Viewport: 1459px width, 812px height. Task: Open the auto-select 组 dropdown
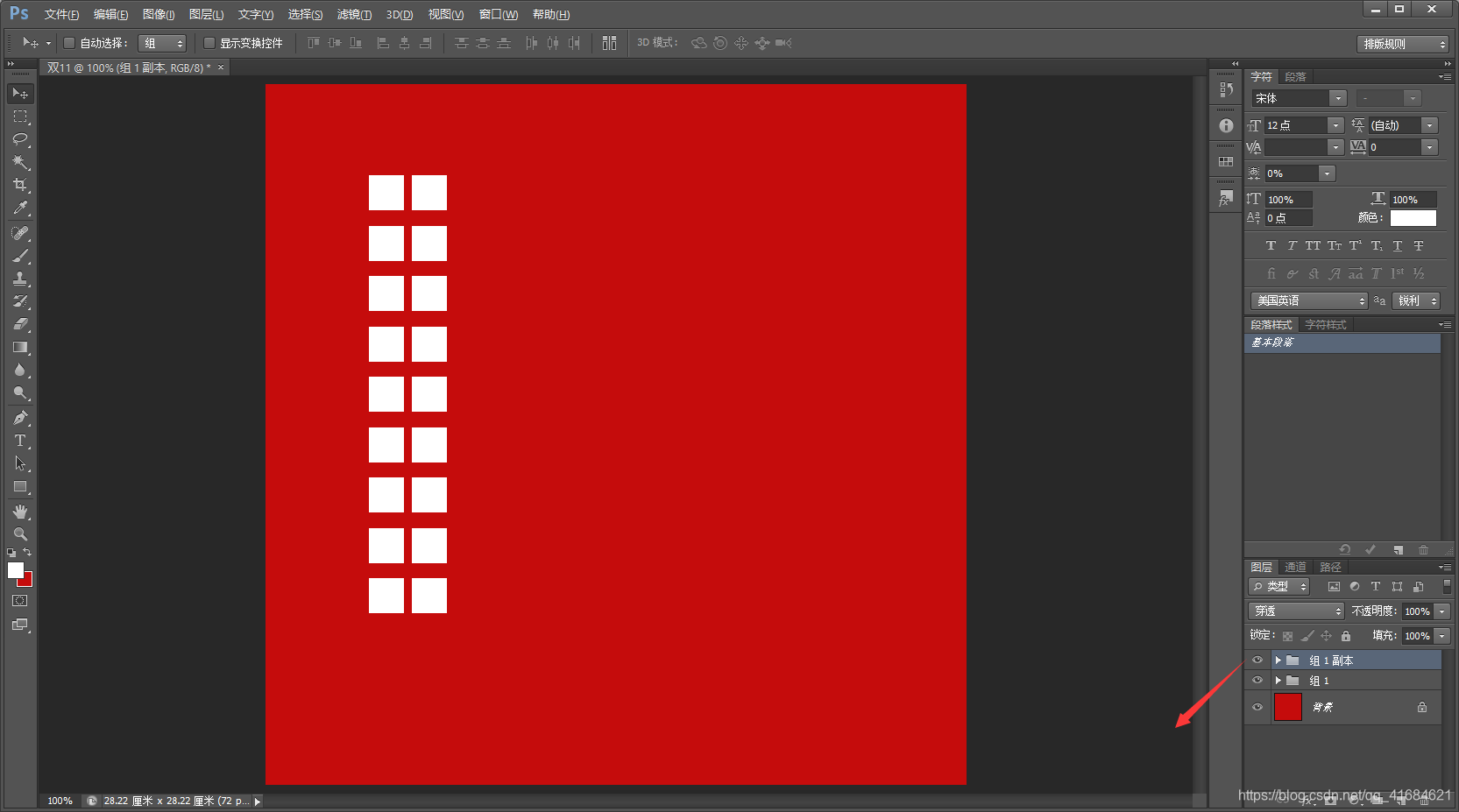[162, 43]
